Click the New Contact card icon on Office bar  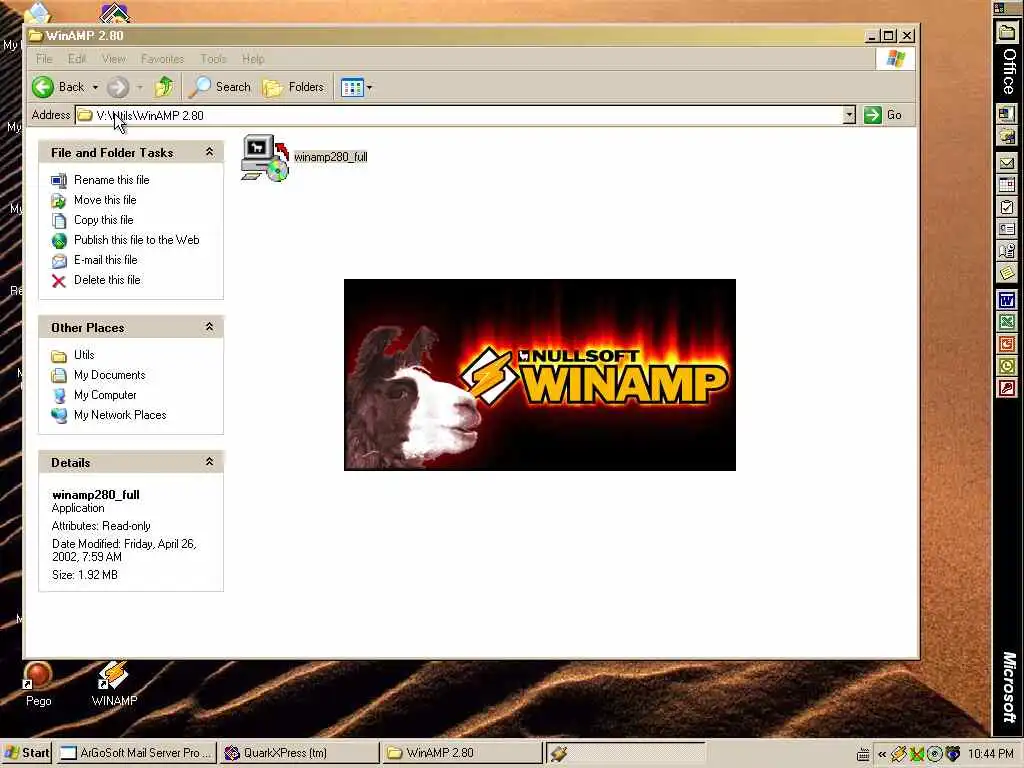coord(1006,229)
